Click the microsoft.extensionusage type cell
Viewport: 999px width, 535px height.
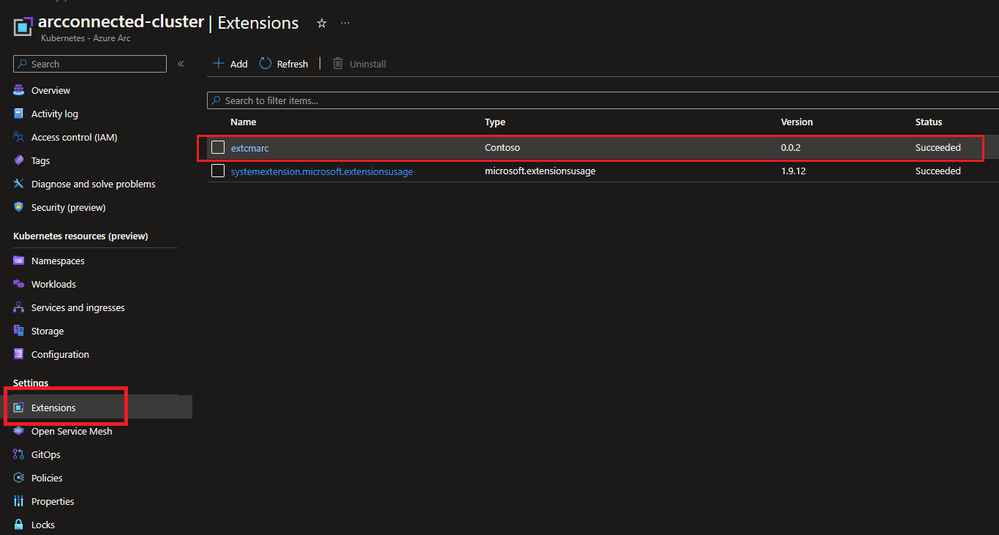(540, 171)
